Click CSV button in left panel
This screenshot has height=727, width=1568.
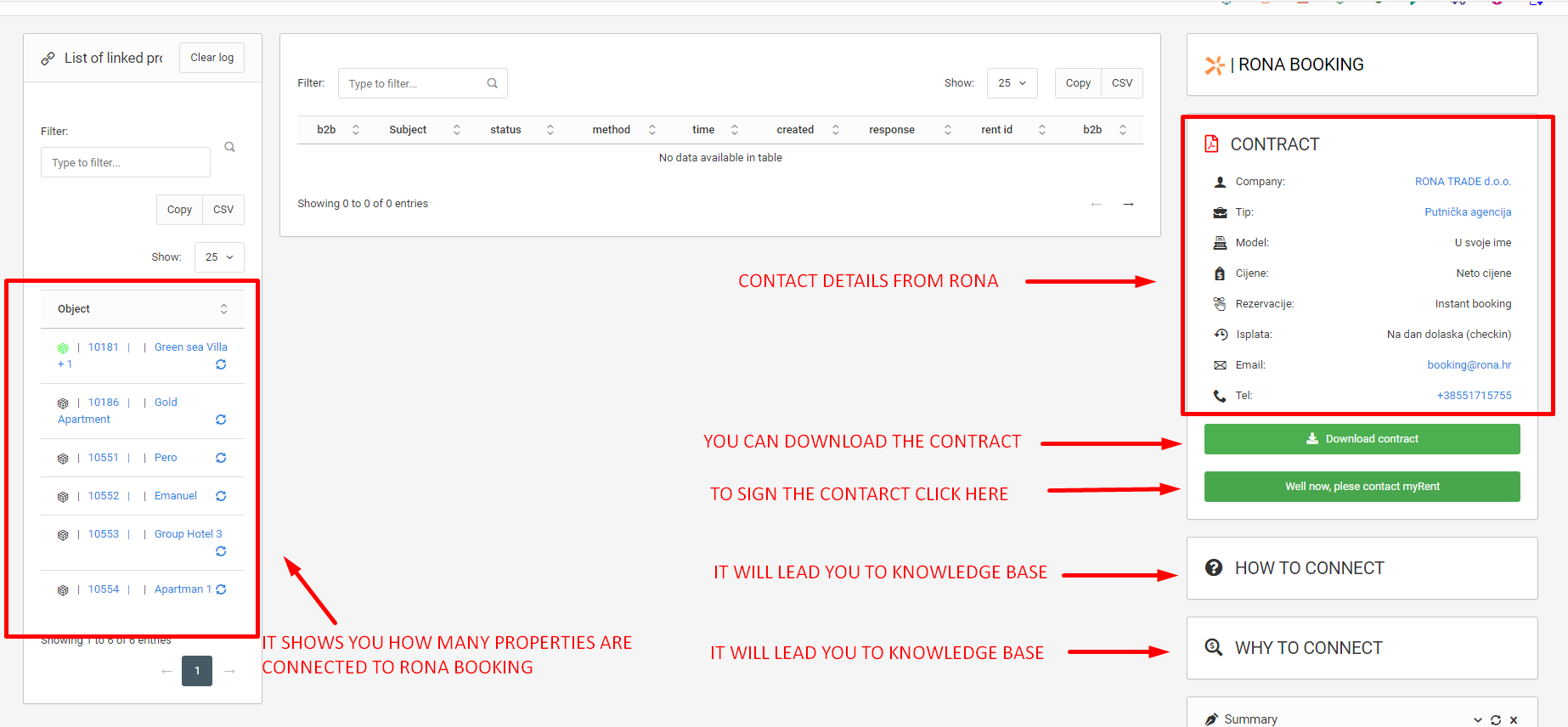[223, 210]
